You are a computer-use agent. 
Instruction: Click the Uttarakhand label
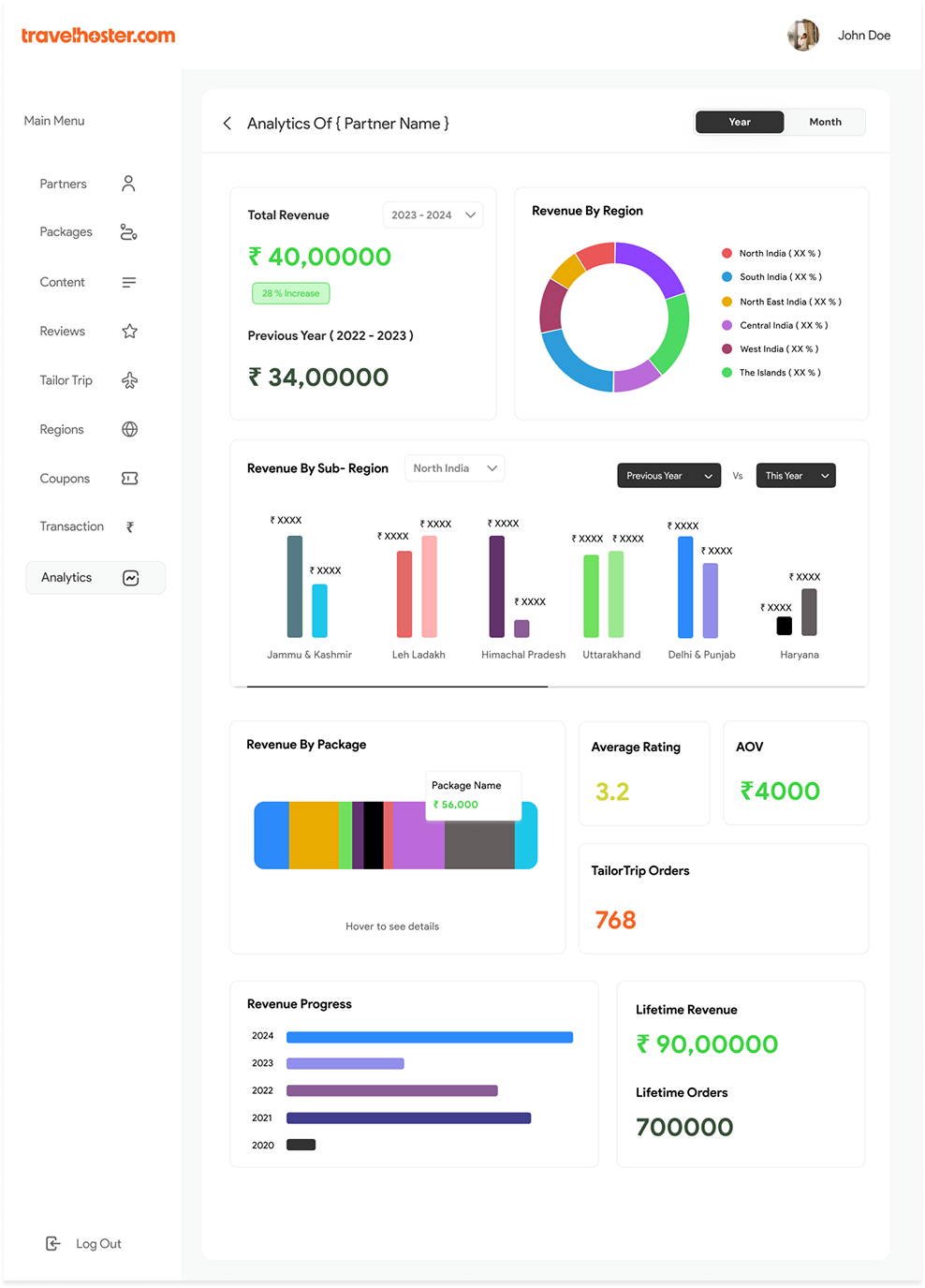611,655
